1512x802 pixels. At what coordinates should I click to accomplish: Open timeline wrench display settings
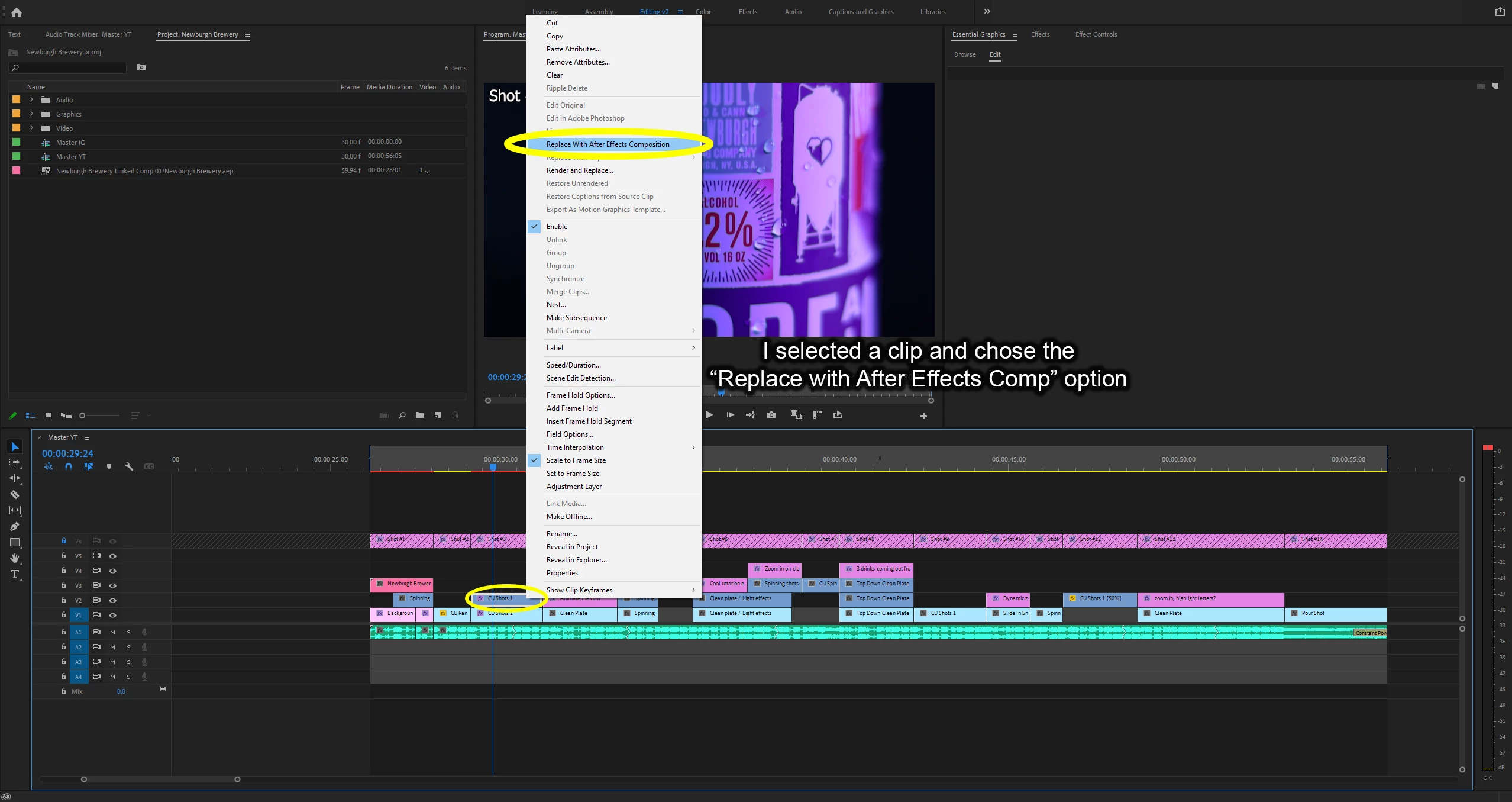(x=129, y=466)
